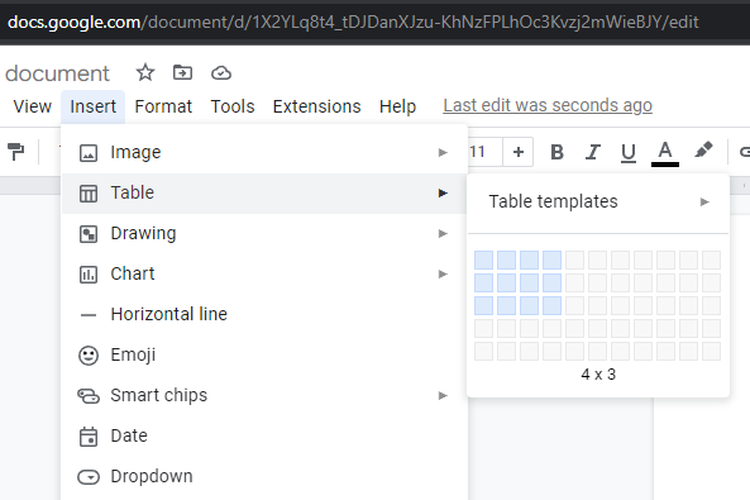Select the highlight color pen icon
Screen dimensions: 750x500
pyautogui.click(x=703, y=151)
